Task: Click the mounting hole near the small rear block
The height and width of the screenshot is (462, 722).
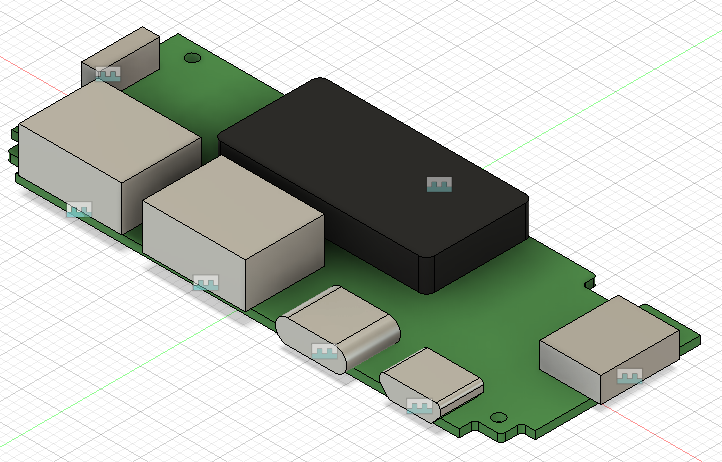Action: point(192,58)
